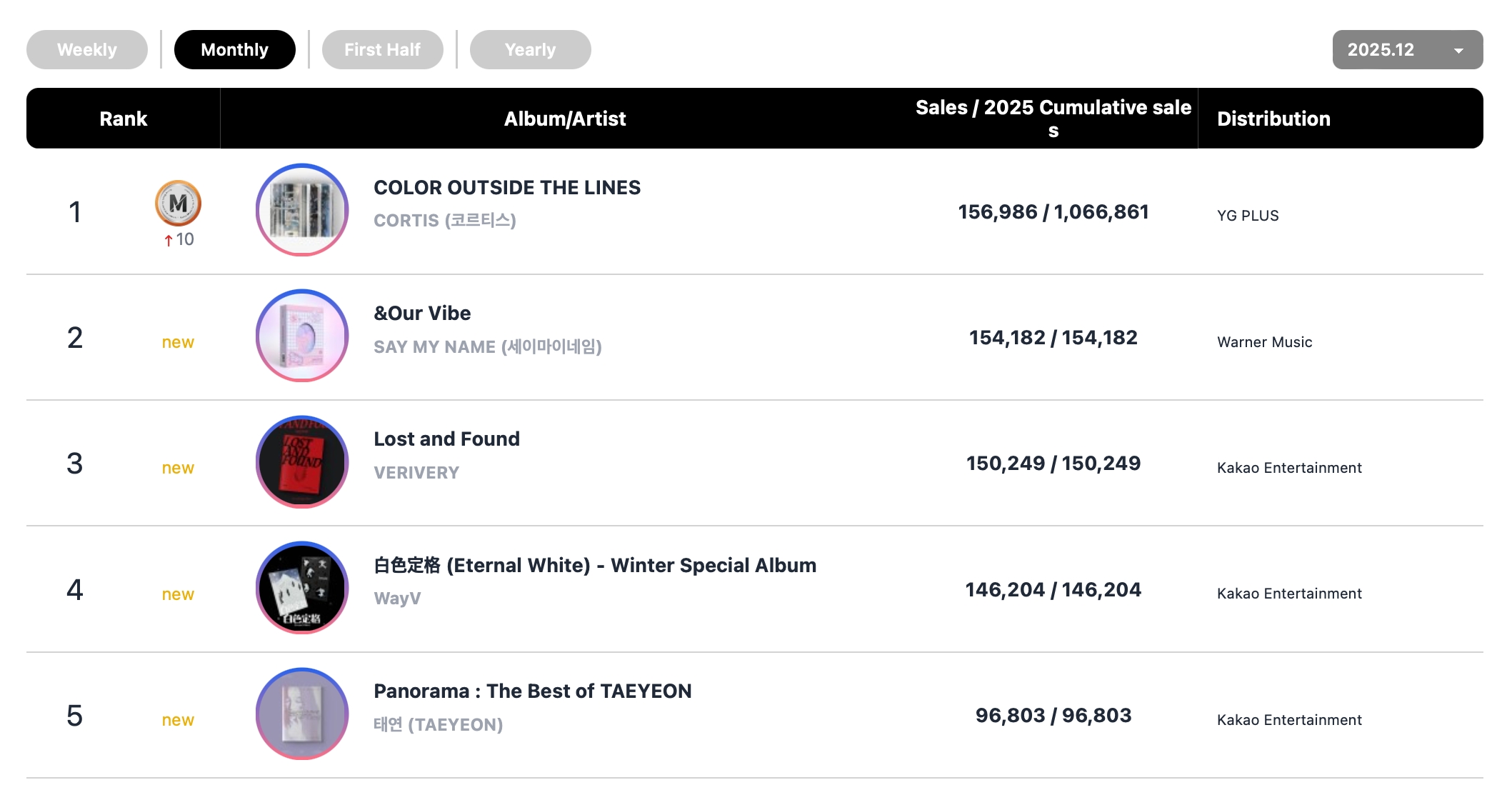Click the rank-up arrow under rank 1
This screenshot has height=790, width=1512.
169,240
